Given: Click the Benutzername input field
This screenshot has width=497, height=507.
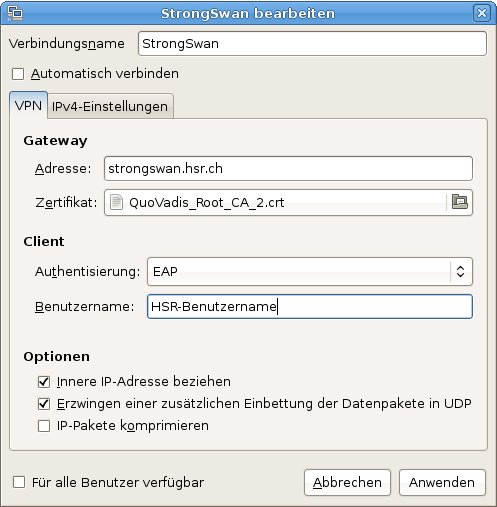Looking at the screenshot, I should [x=310, y=306].
